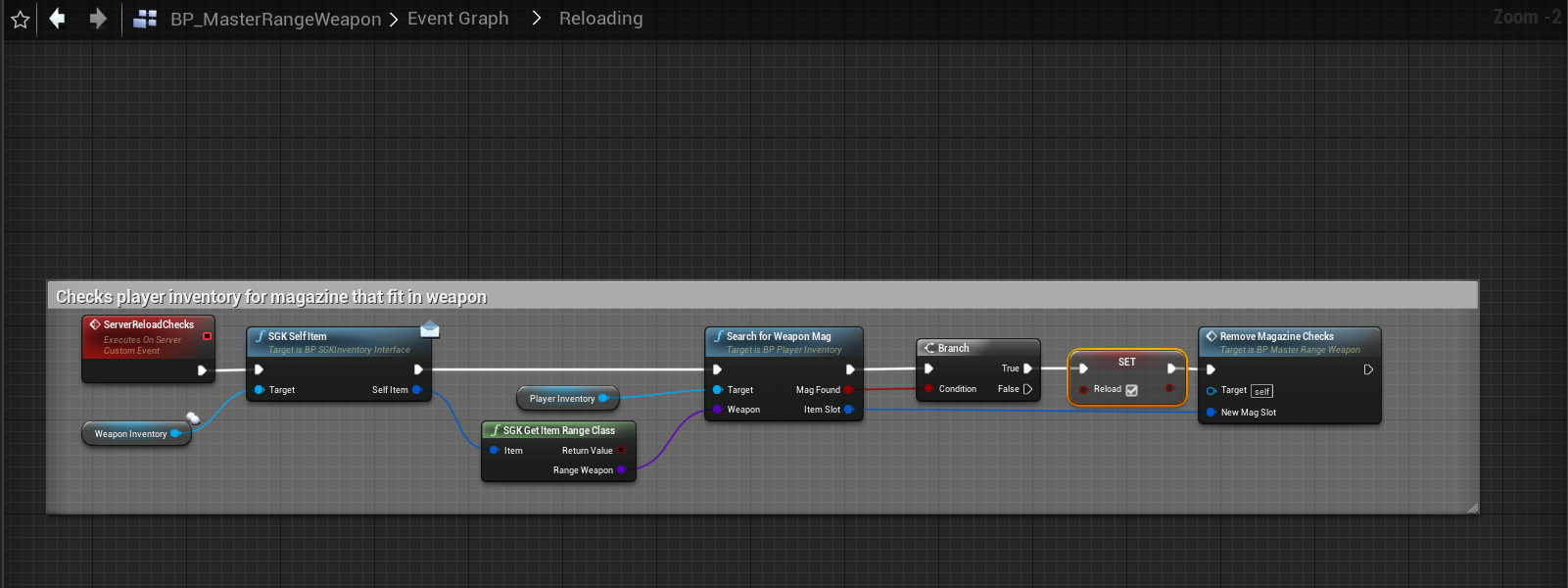Click the Mag Found output pin
Image resolution: width=1568 pixels, height=588 pixels.
[848, 390]
